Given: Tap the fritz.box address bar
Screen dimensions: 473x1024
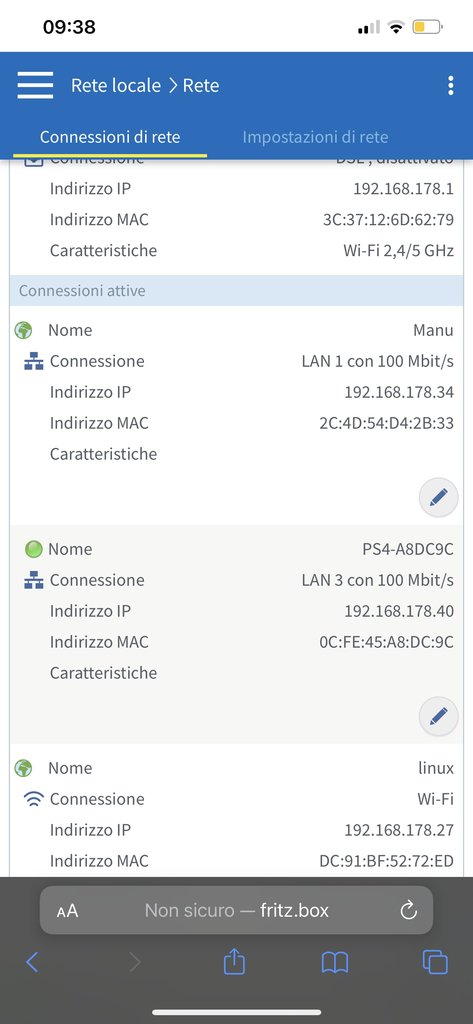Looking at the screenshot, I should click(x=236, y=910).
